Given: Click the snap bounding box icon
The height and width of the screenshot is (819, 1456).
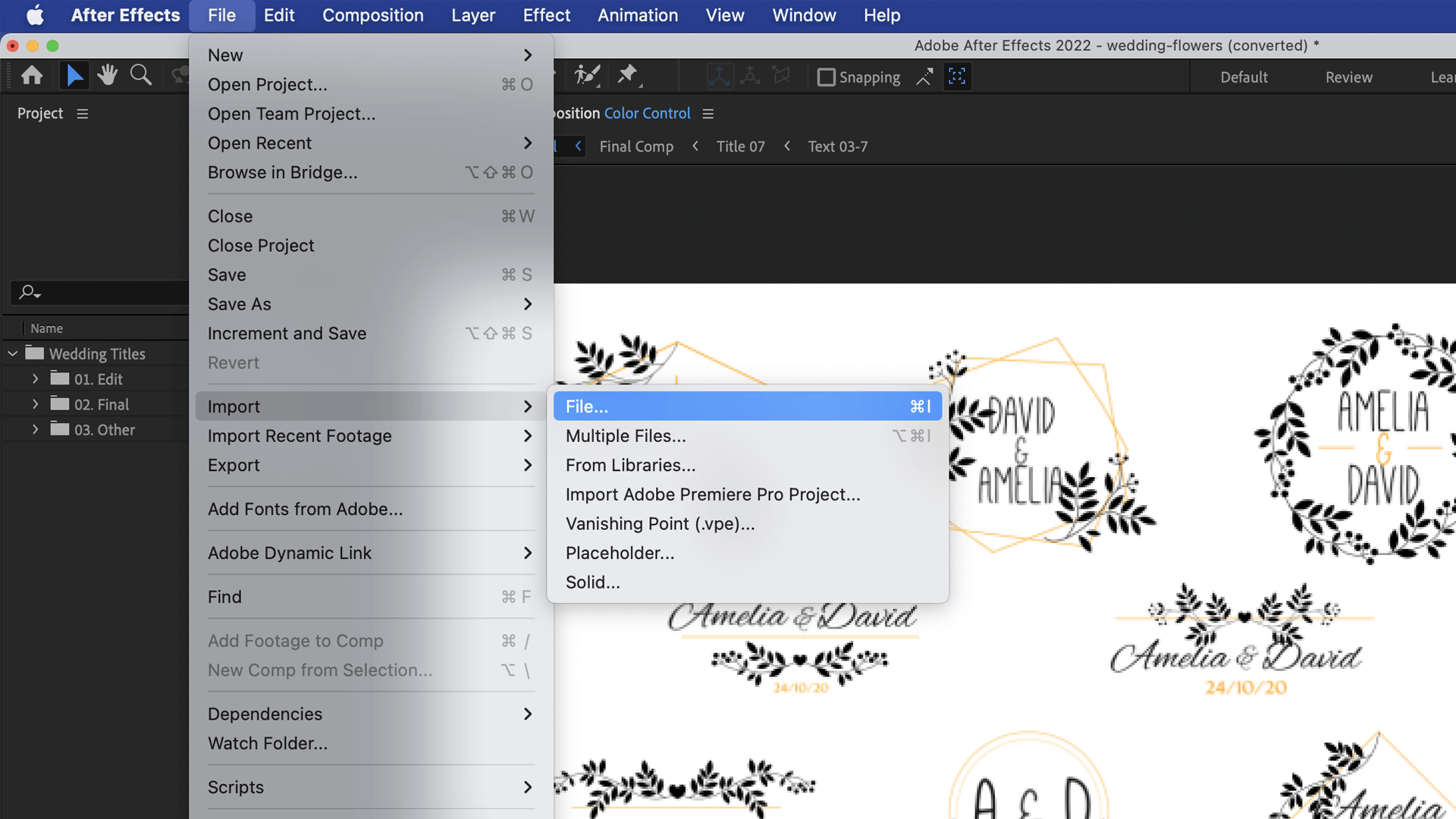Looking at the screenshot, I should [x=957, y=77].
